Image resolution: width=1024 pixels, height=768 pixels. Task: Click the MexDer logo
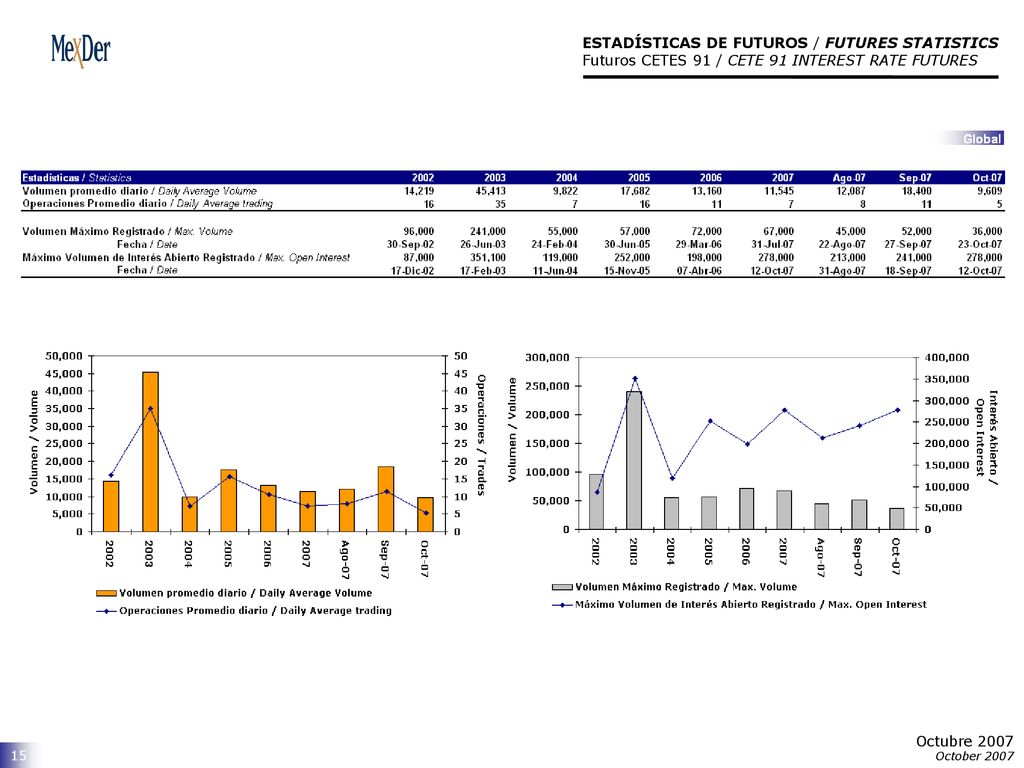pyautogui.click(x=81, y=50)
